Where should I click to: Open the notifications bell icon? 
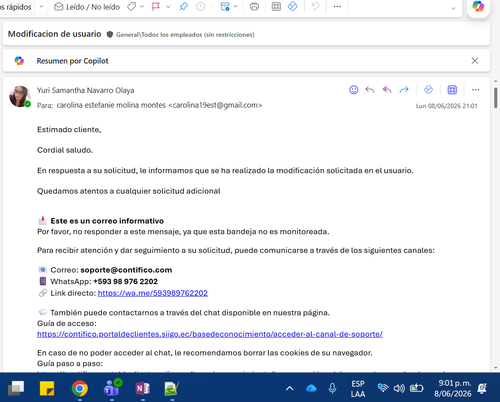tap(482, 388)
